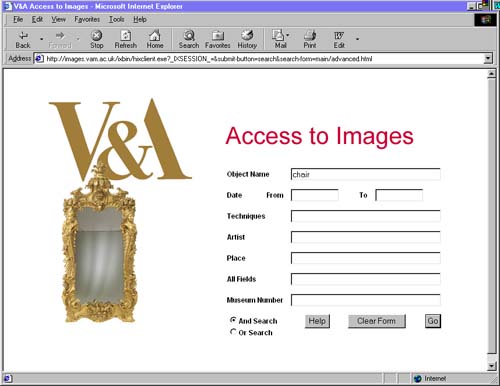The height and width of the screenshot is (386, 500).
Task: Open the Favorites menu
Action: tap(87, 19)
